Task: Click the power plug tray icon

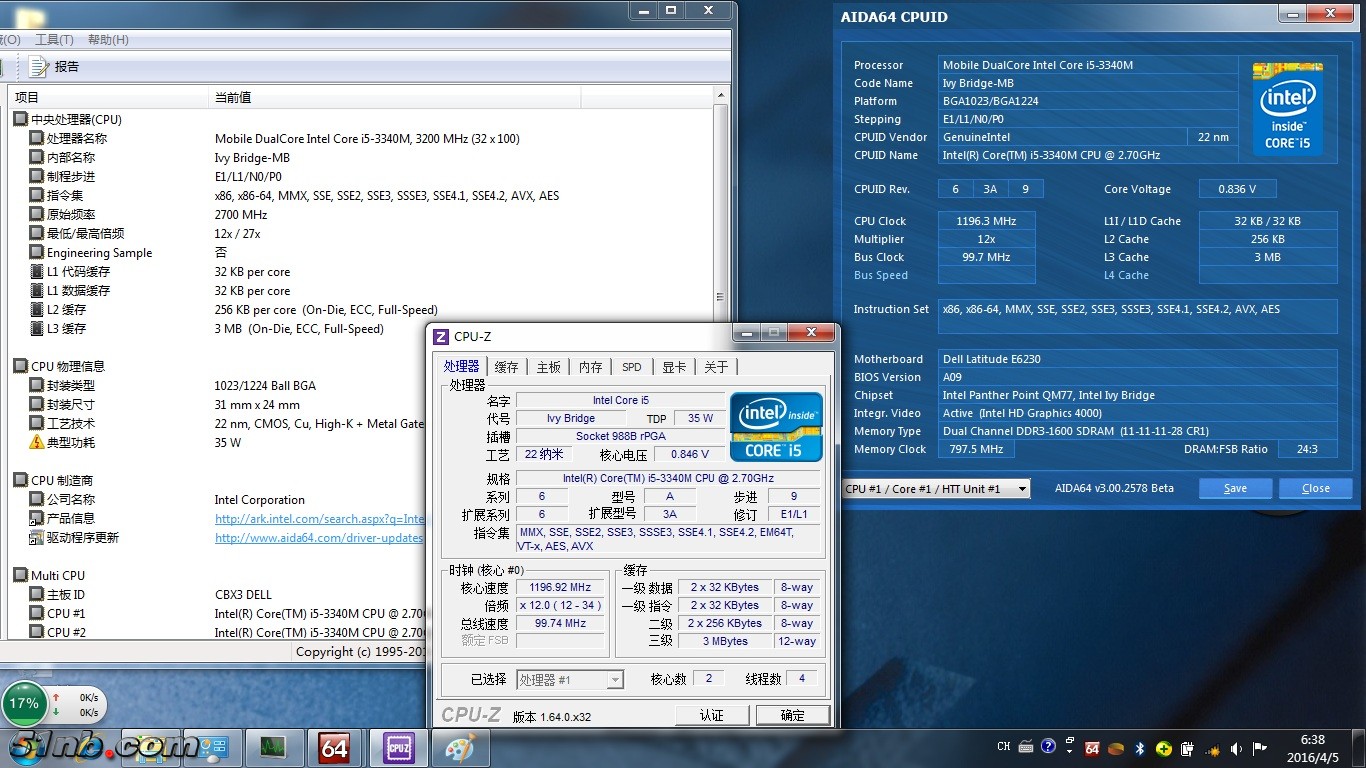Action: tap(1187, 748)
